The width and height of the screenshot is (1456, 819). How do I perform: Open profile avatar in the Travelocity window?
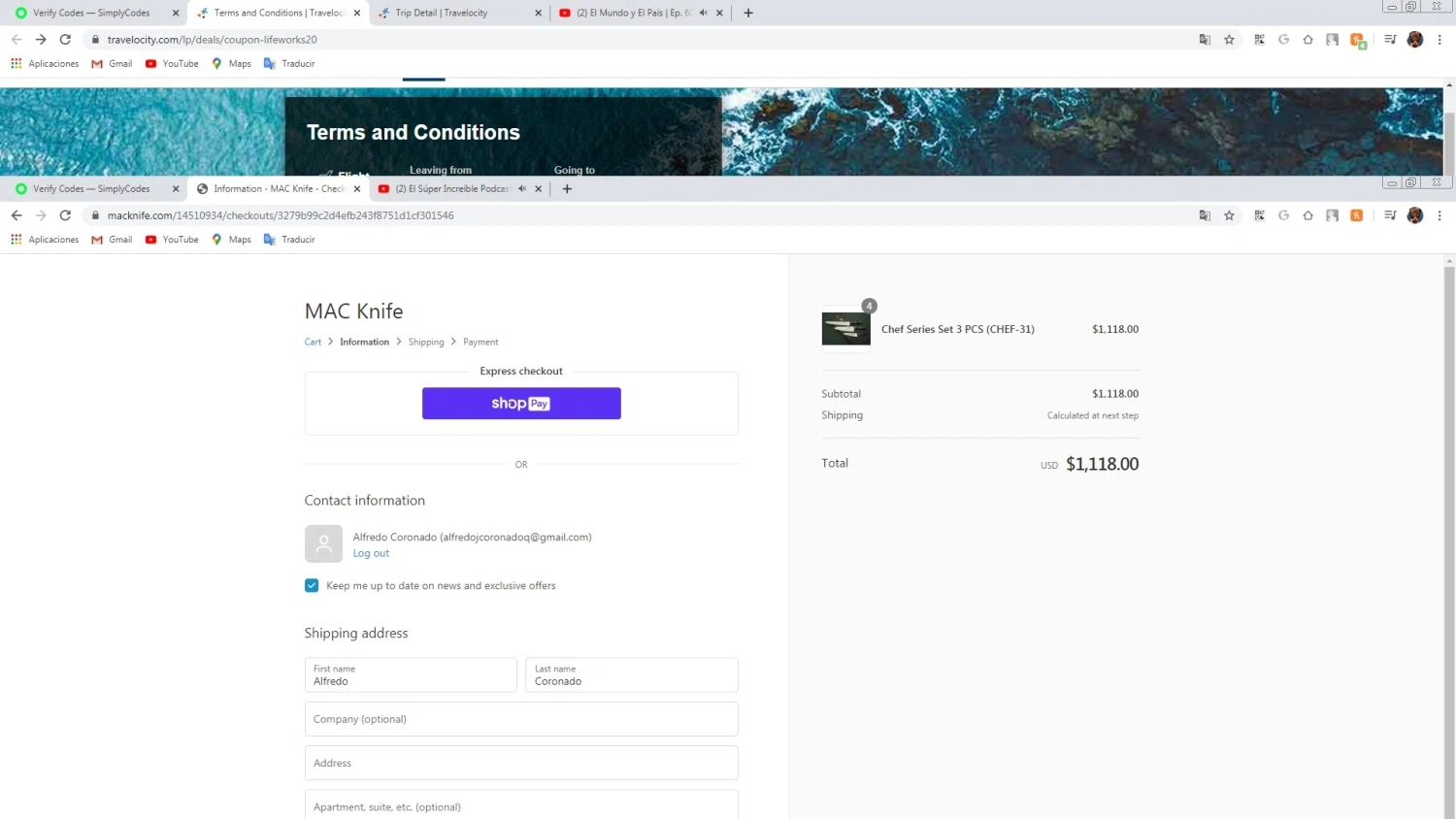tap(1415, 40)
